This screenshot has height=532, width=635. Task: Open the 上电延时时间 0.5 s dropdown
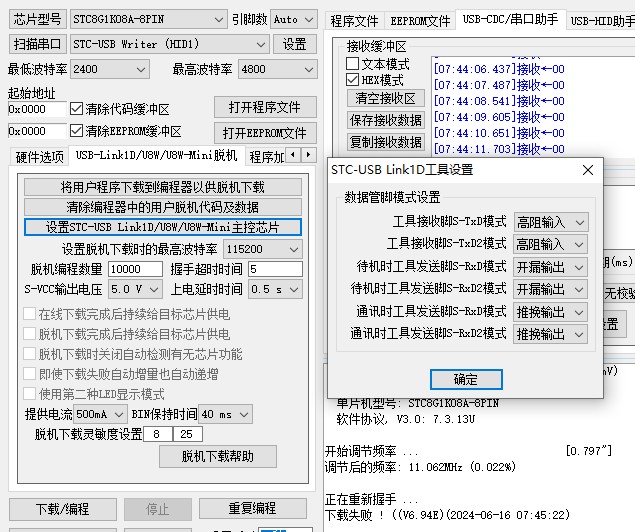(x=275, y=289)
